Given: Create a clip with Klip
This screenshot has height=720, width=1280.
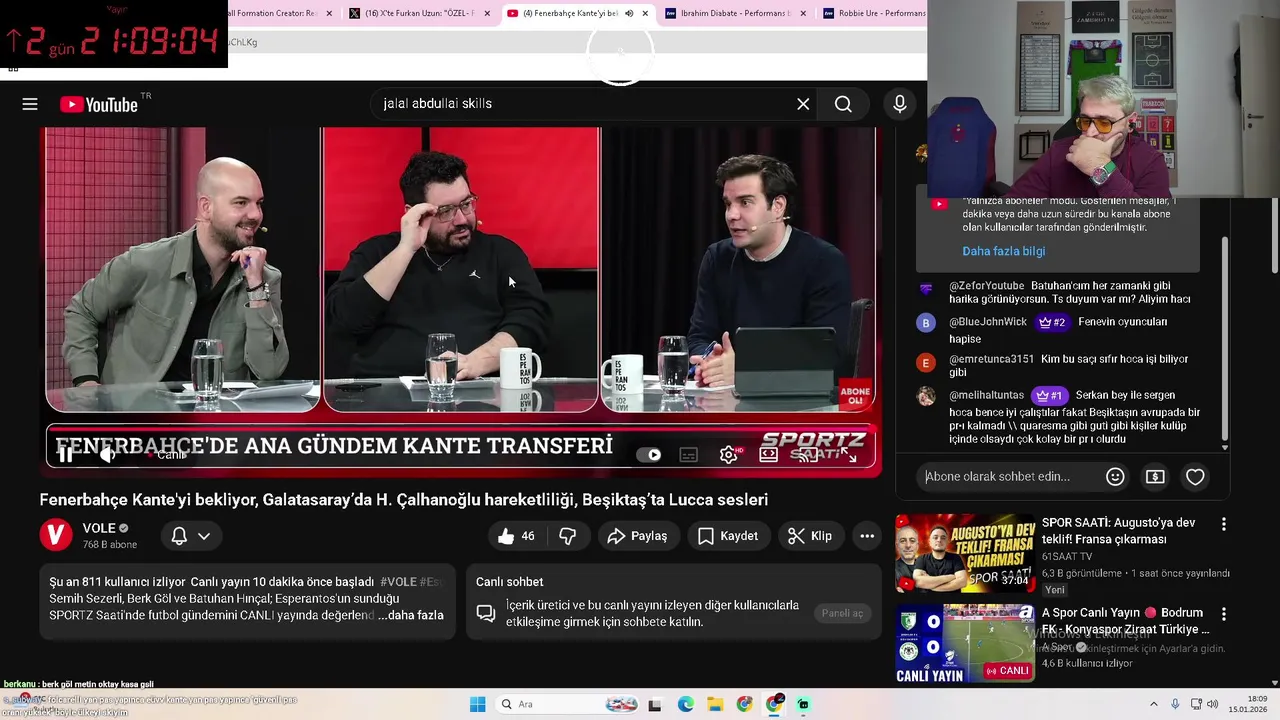Looking at the screenshot, I should coord(810,536).
